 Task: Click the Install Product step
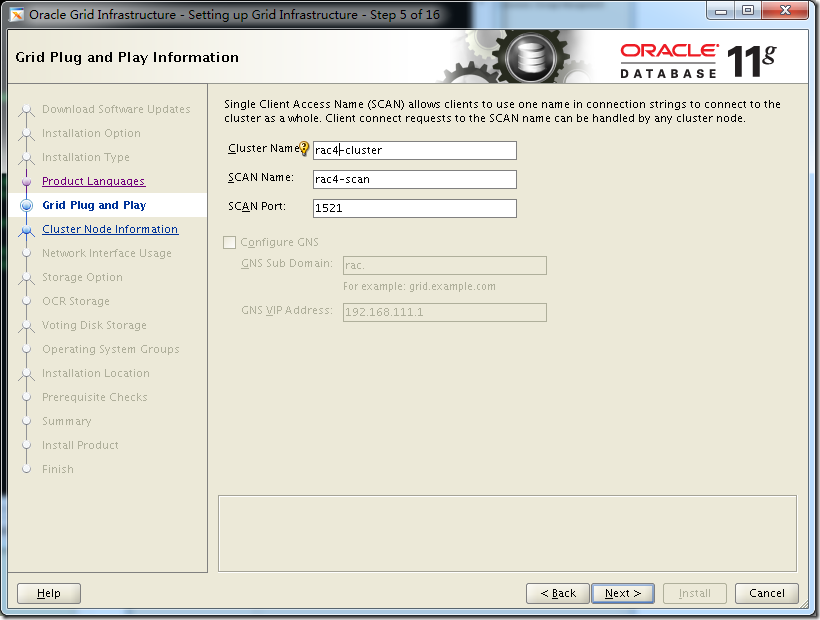coord(81,445)
